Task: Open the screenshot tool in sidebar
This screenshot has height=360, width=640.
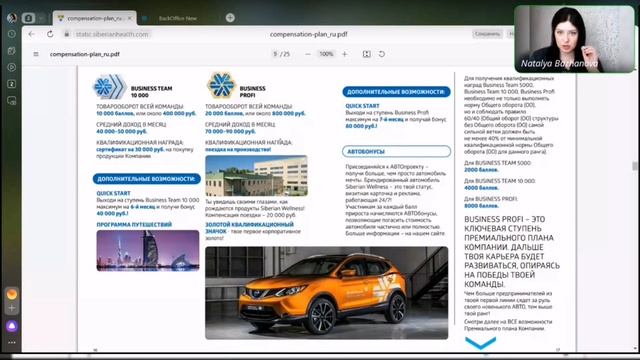Action: (12, 100)
